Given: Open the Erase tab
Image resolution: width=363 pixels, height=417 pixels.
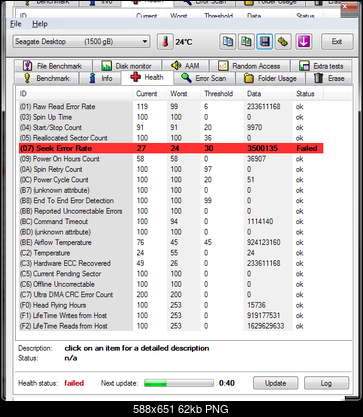Looking at the screenshot, I should [x=329, y=78].
